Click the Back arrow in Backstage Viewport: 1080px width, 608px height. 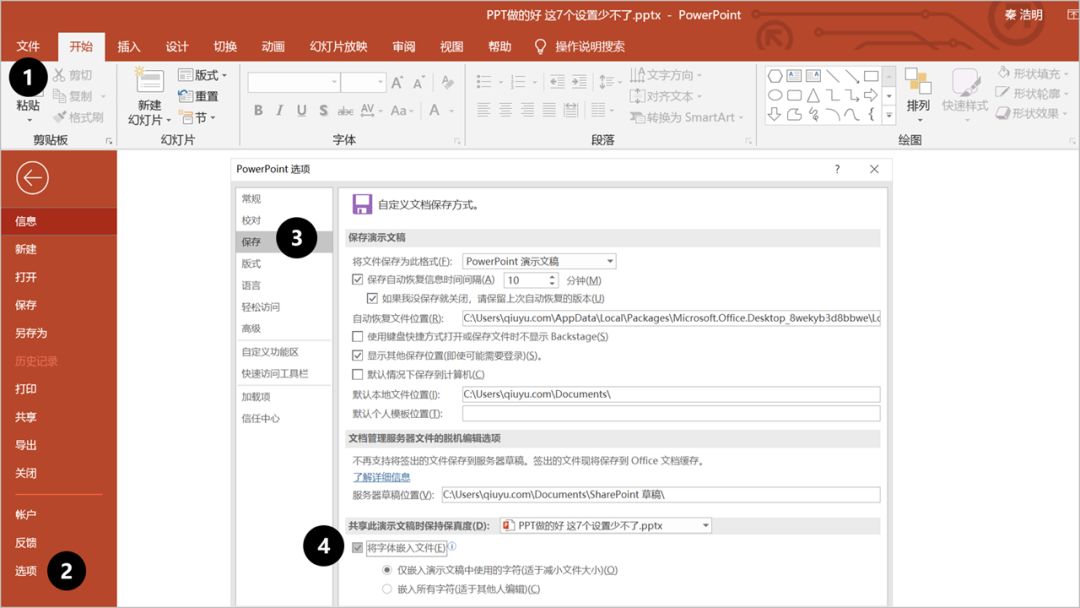point(32,178)
